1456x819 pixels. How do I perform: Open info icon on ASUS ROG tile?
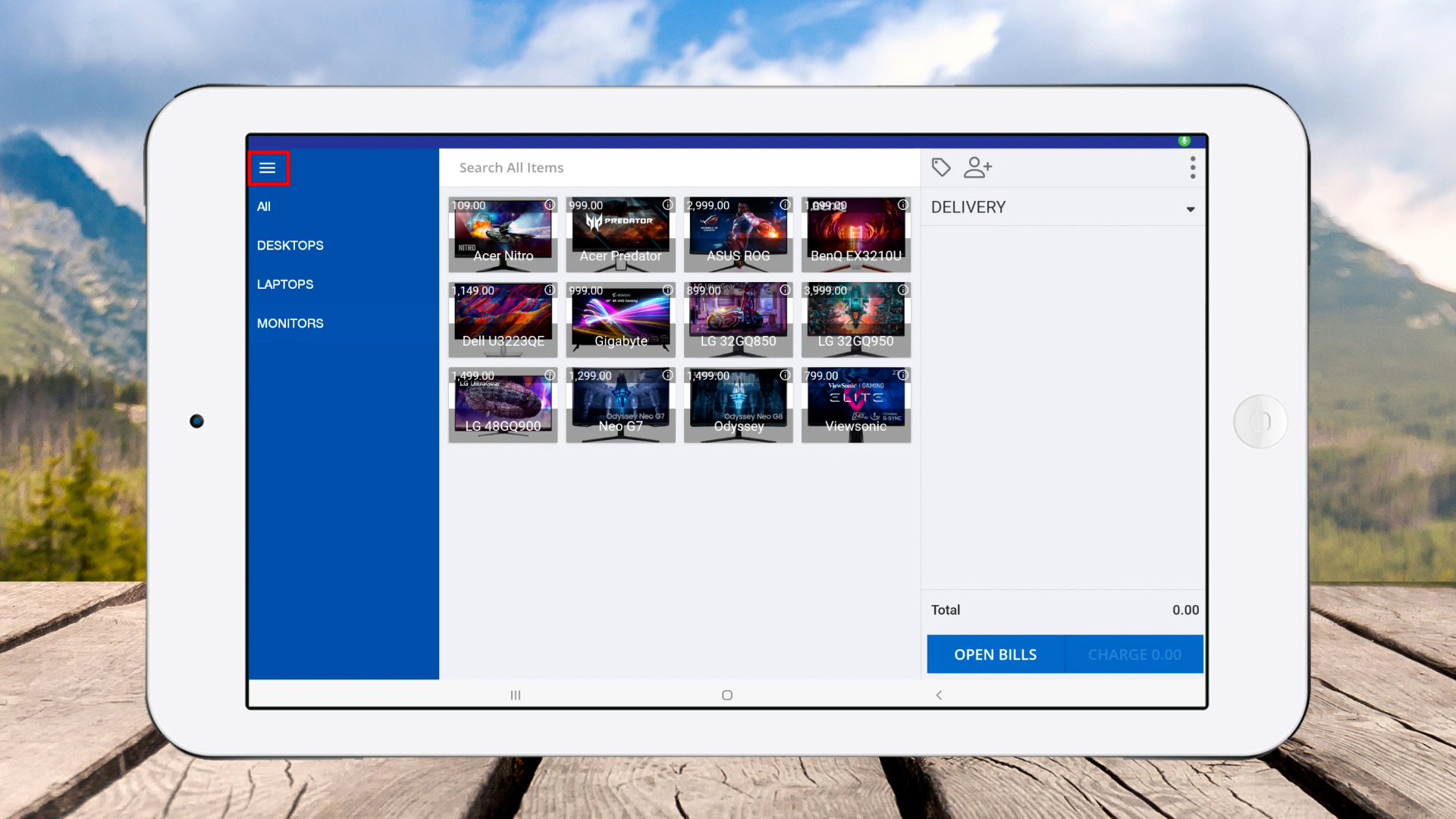785,205
